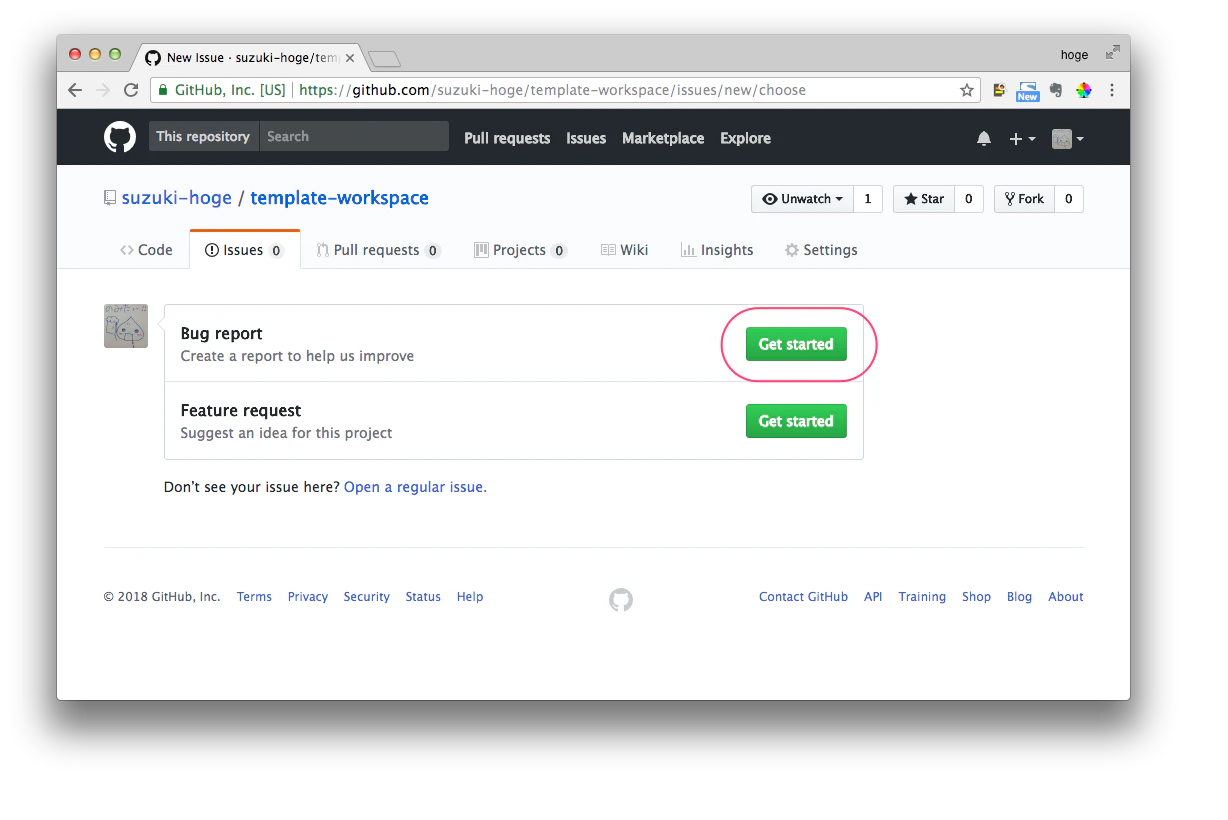The image size is (1228, 820).
Task: Switch to the Pull requests repository tab
Action: (378, 250)
